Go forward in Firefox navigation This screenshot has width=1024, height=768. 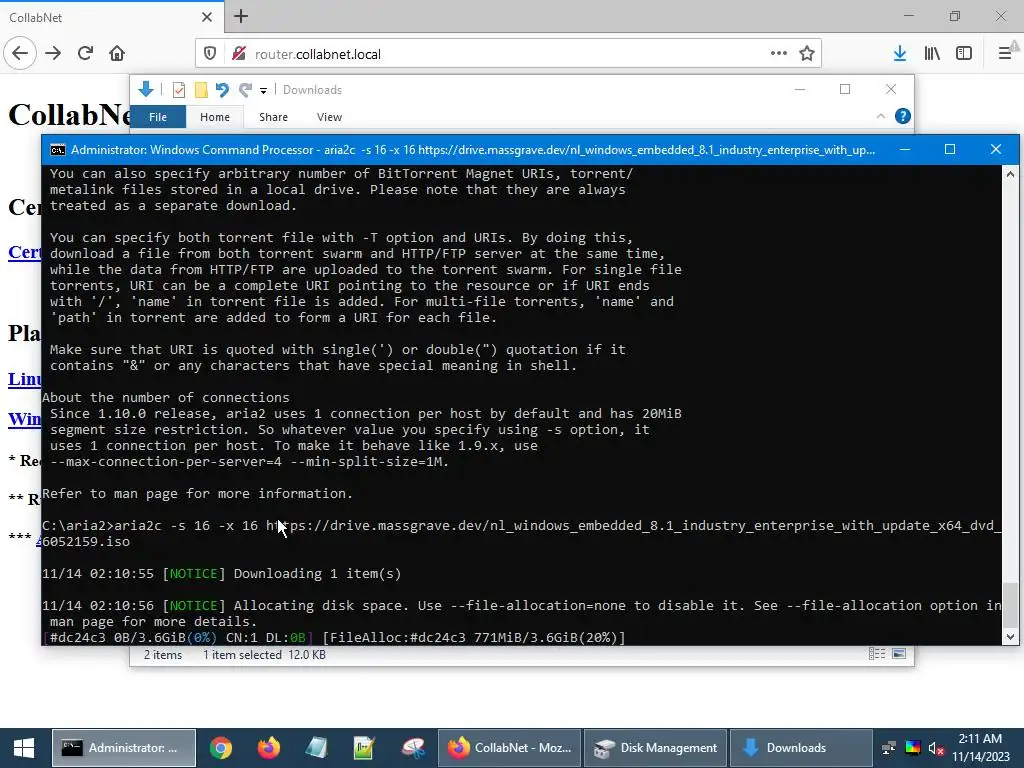click(53, 53)
